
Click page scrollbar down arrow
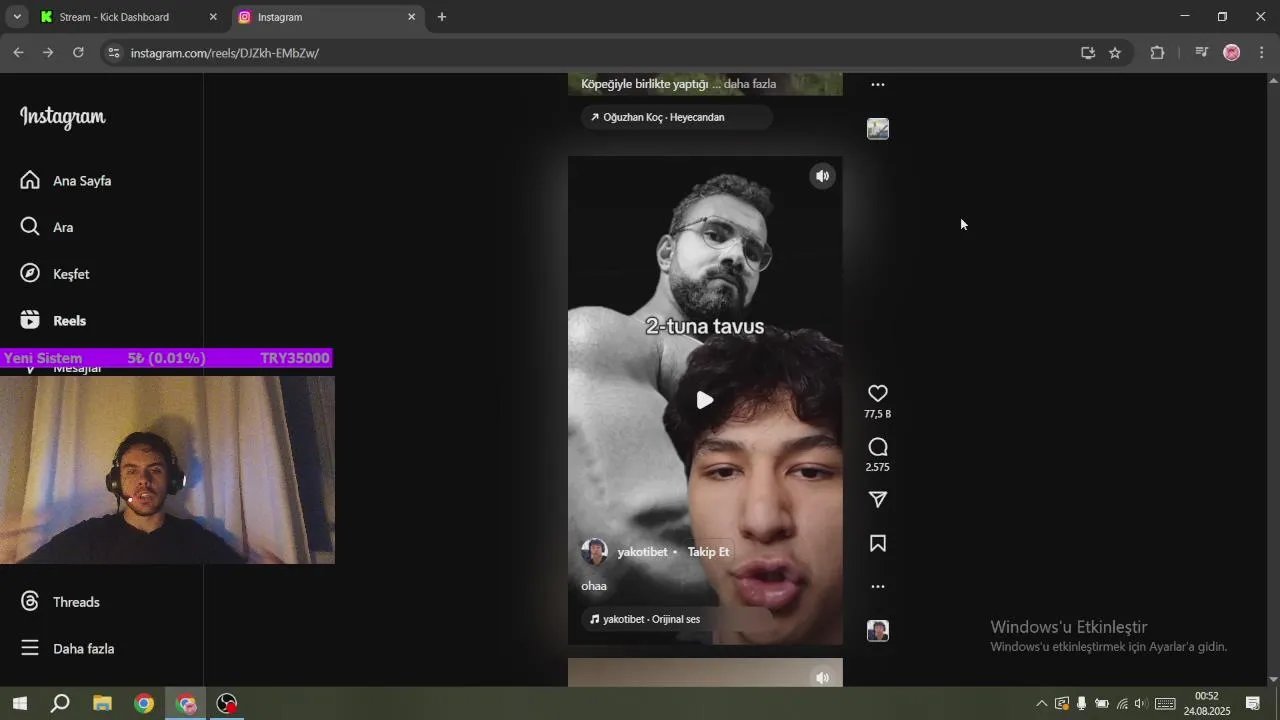1273,679
